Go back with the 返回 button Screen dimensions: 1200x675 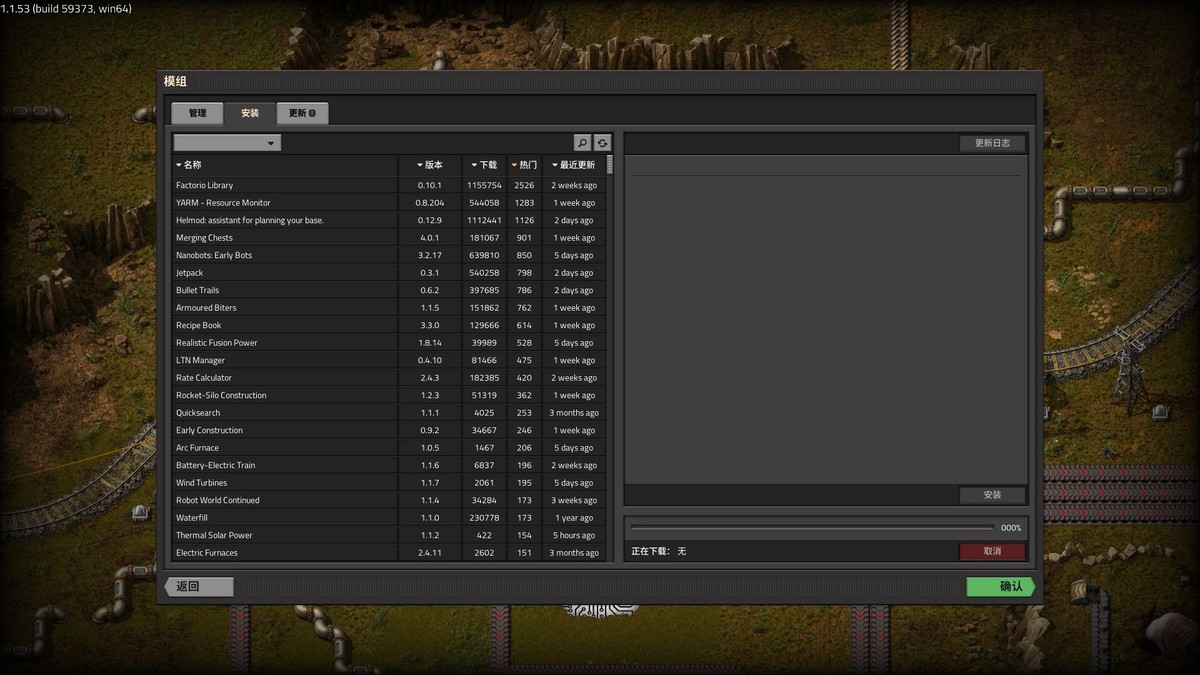coord(199,587)
